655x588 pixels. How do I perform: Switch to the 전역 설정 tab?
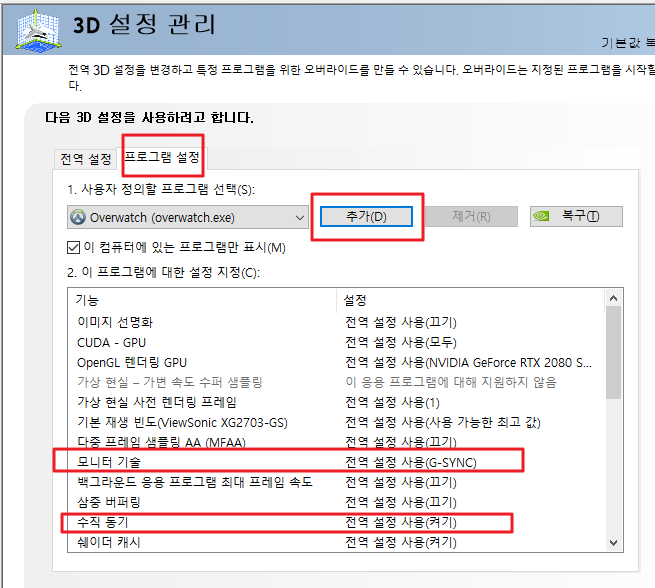(x=86, y=159)
